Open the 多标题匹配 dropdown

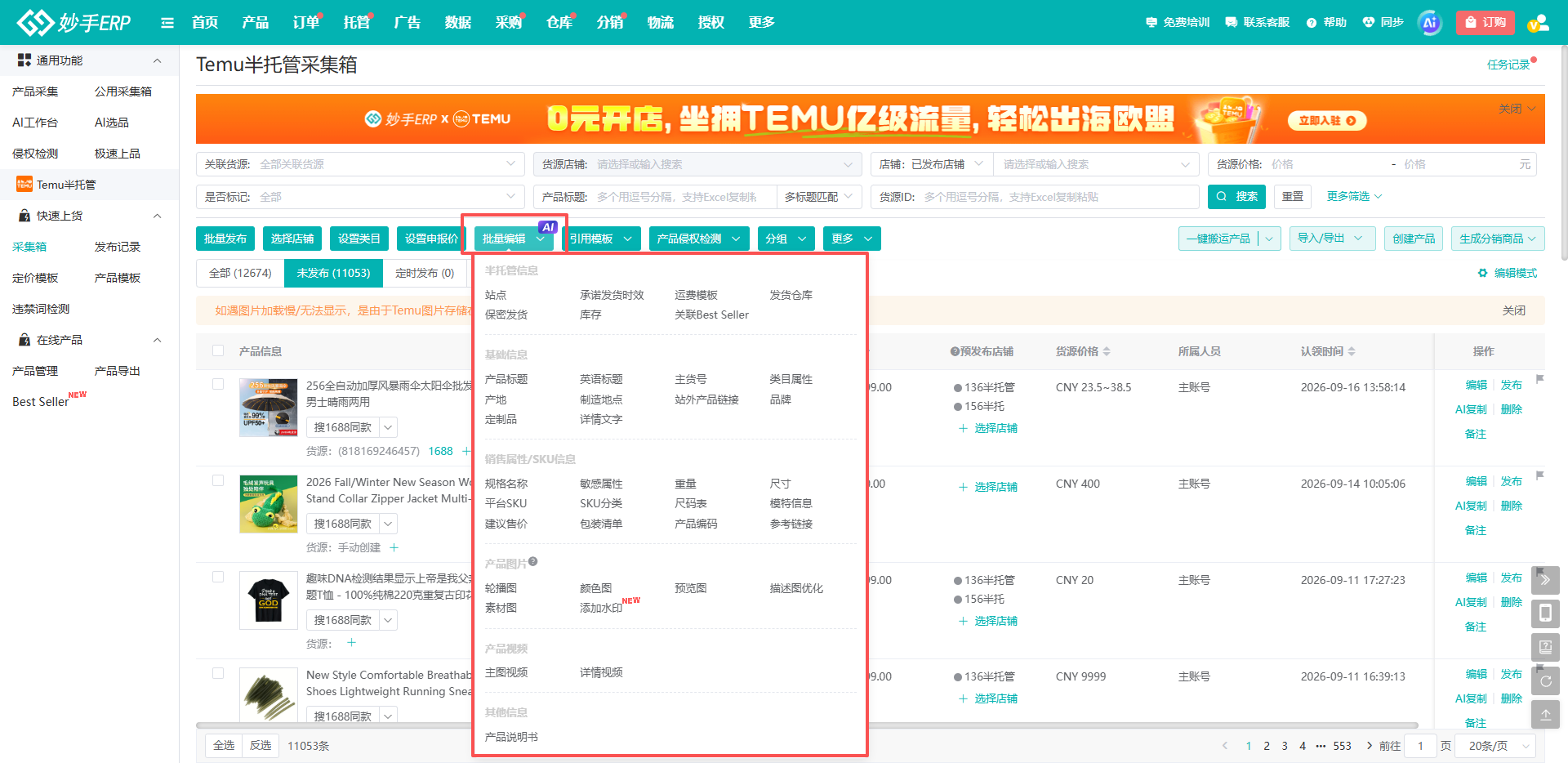(x=818, y=197)
